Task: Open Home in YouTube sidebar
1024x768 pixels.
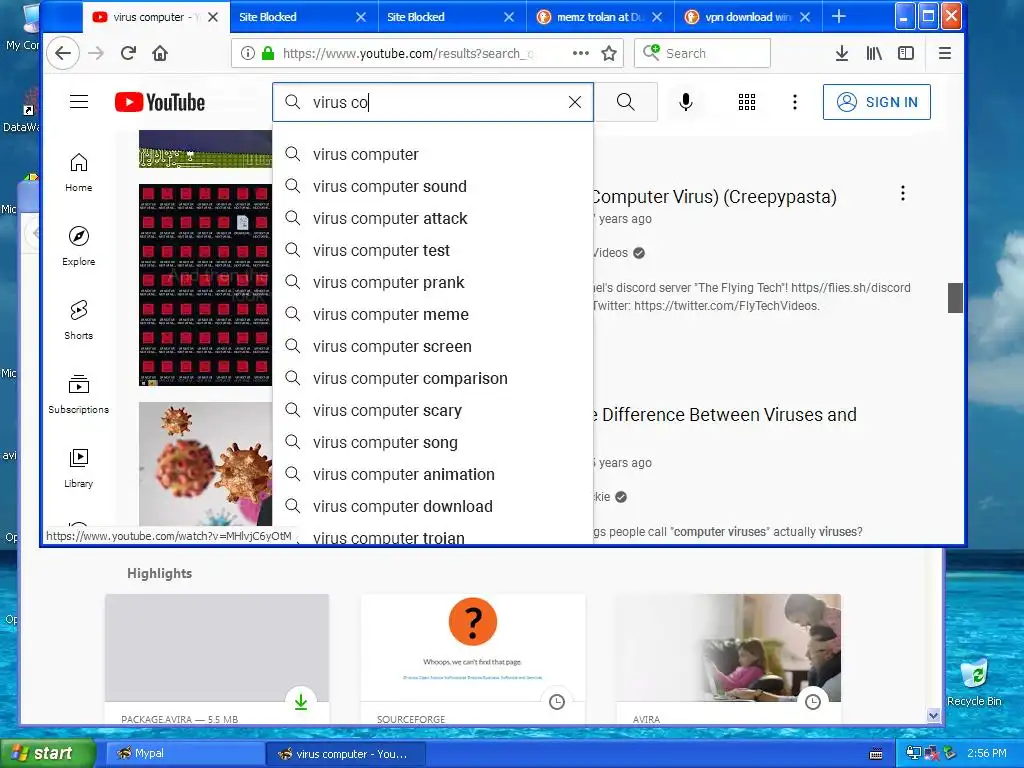Action: [78, 172]
